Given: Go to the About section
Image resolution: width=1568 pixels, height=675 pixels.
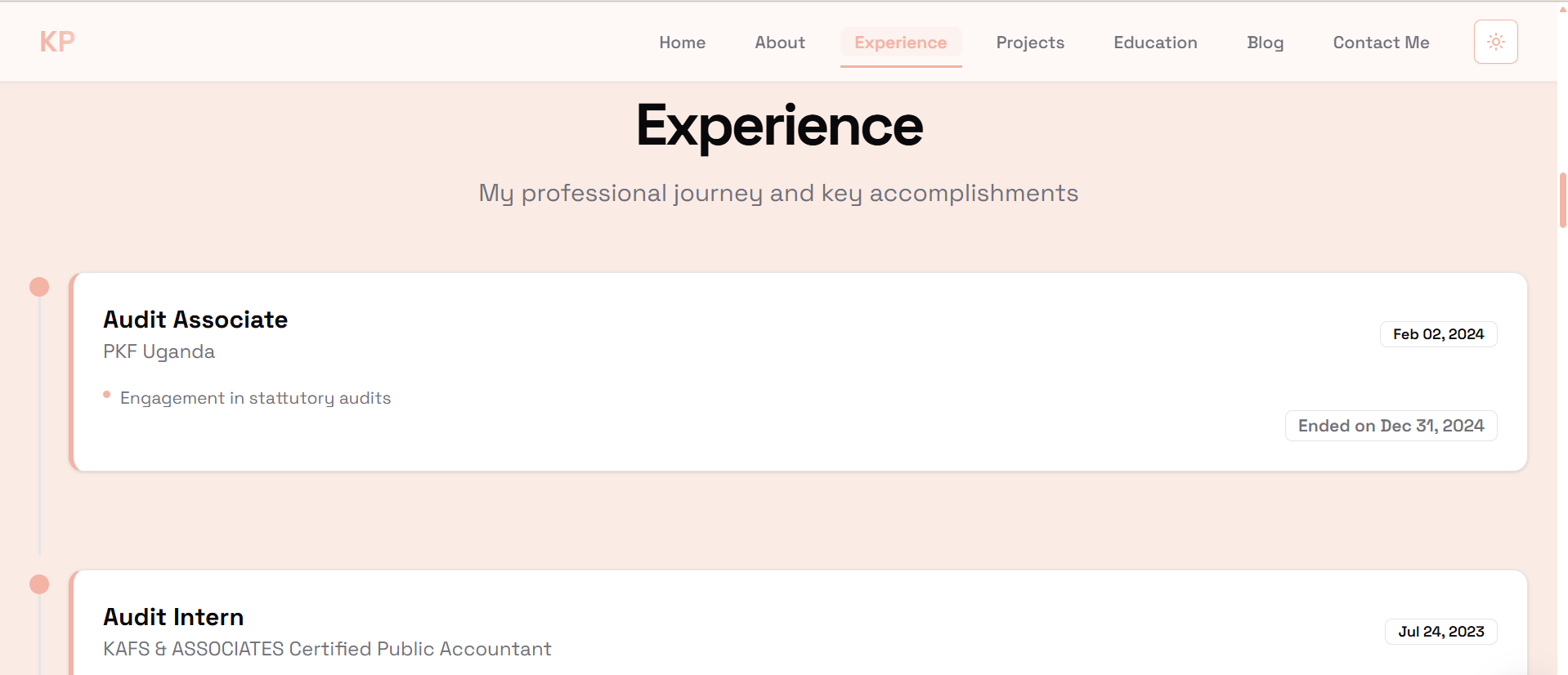Looking at the screenshot, I should coord(779,42).
